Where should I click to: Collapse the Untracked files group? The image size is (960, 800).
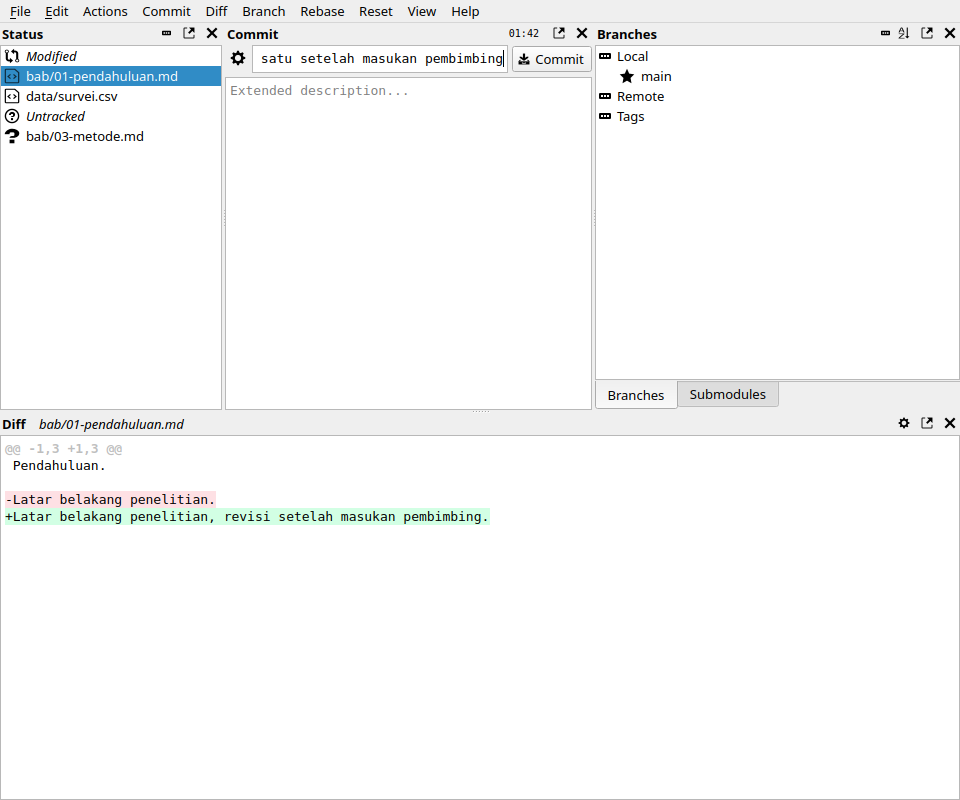click(55, 116)
